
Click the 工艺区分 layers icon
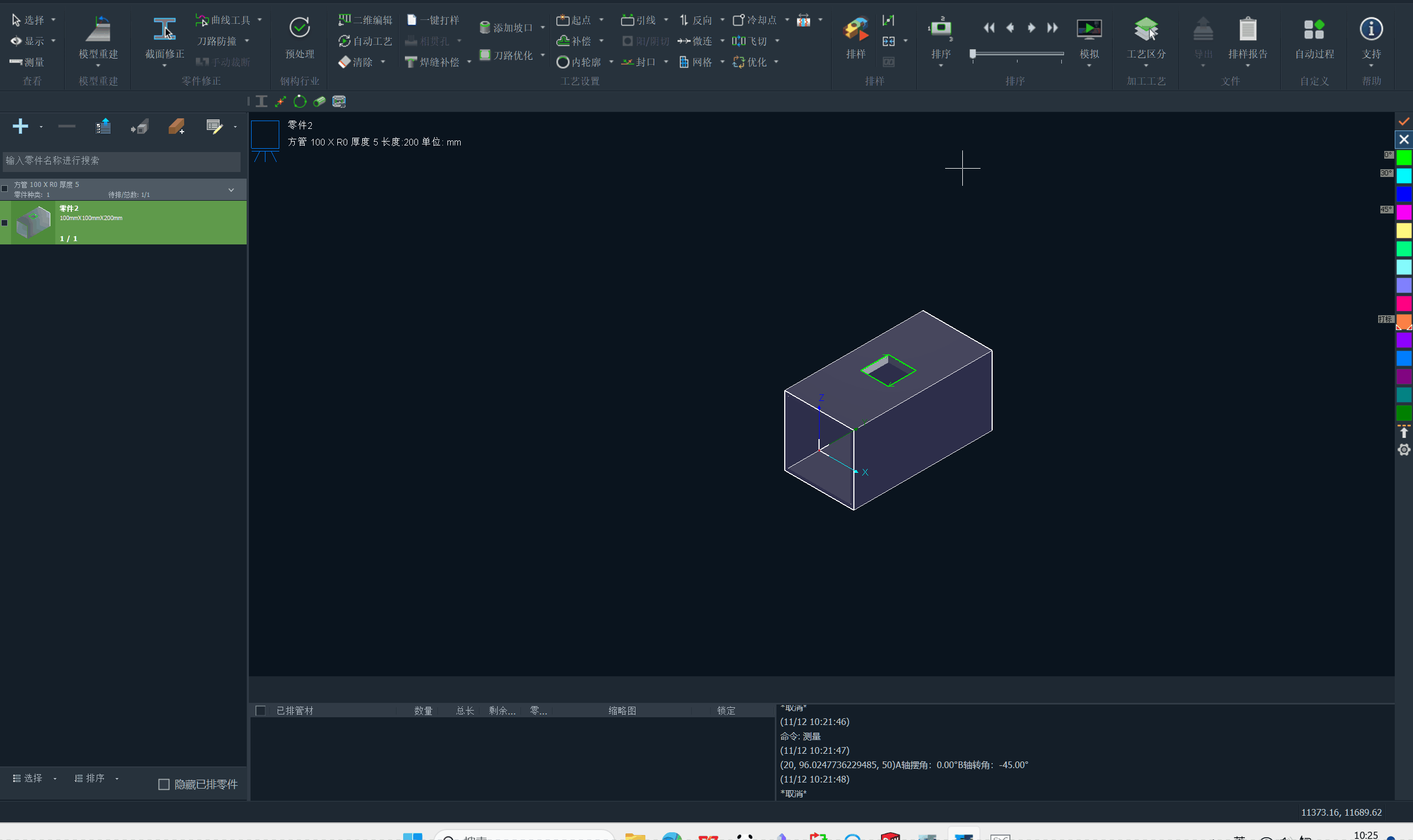[x=1145, y=29]
